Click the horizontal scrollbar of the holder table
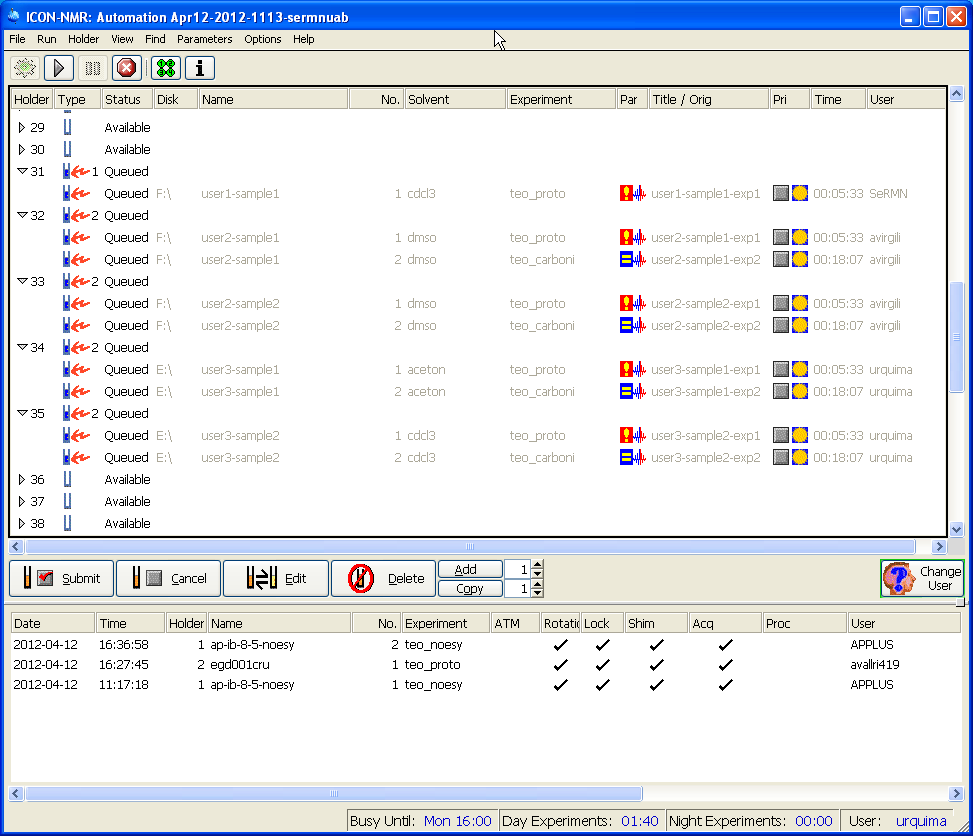This screenshot has width=973, height=836. pyautogui.click(x=470, y=547)
